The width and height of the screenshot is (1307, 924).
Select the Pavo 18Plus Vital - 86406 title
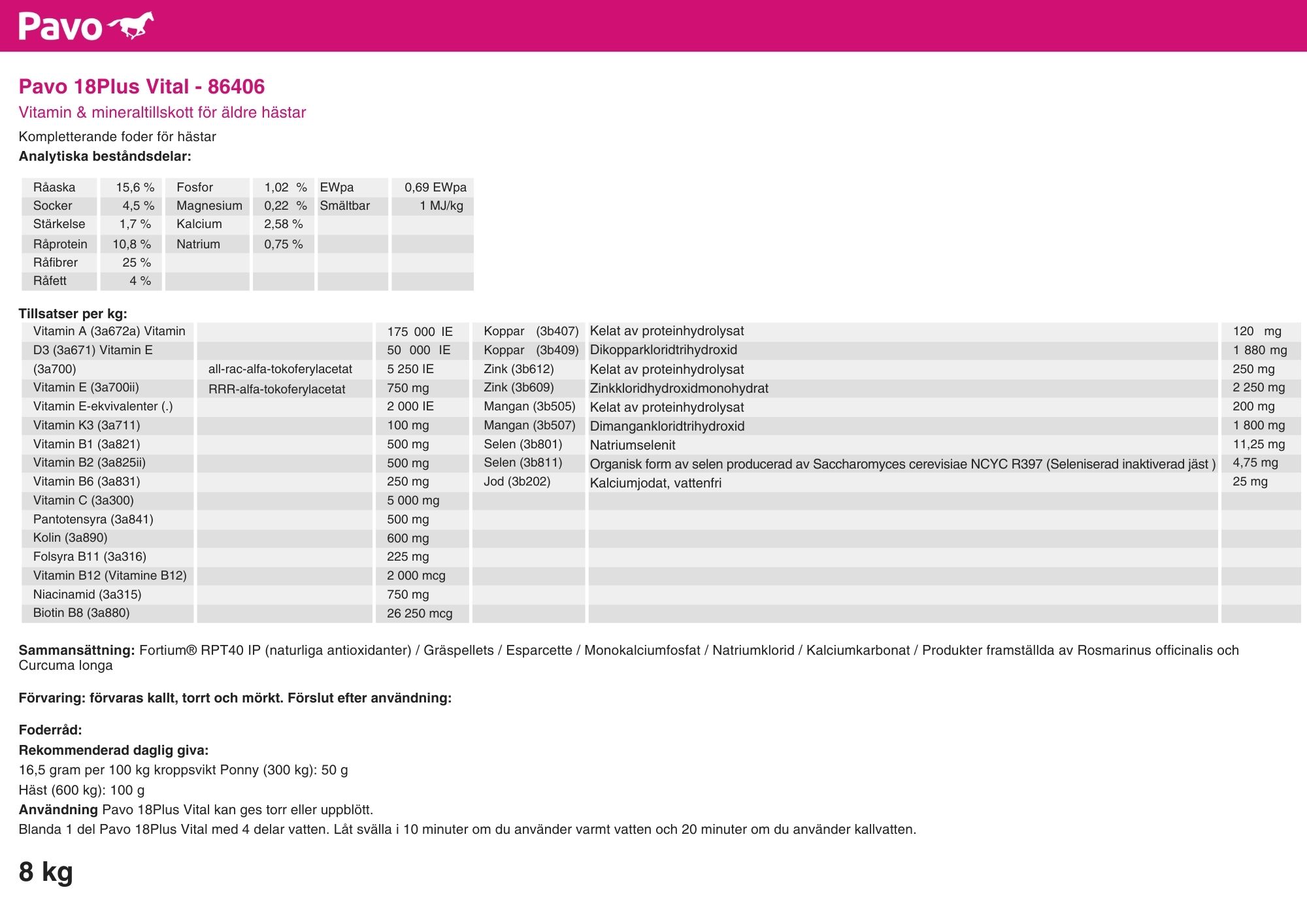141,86
